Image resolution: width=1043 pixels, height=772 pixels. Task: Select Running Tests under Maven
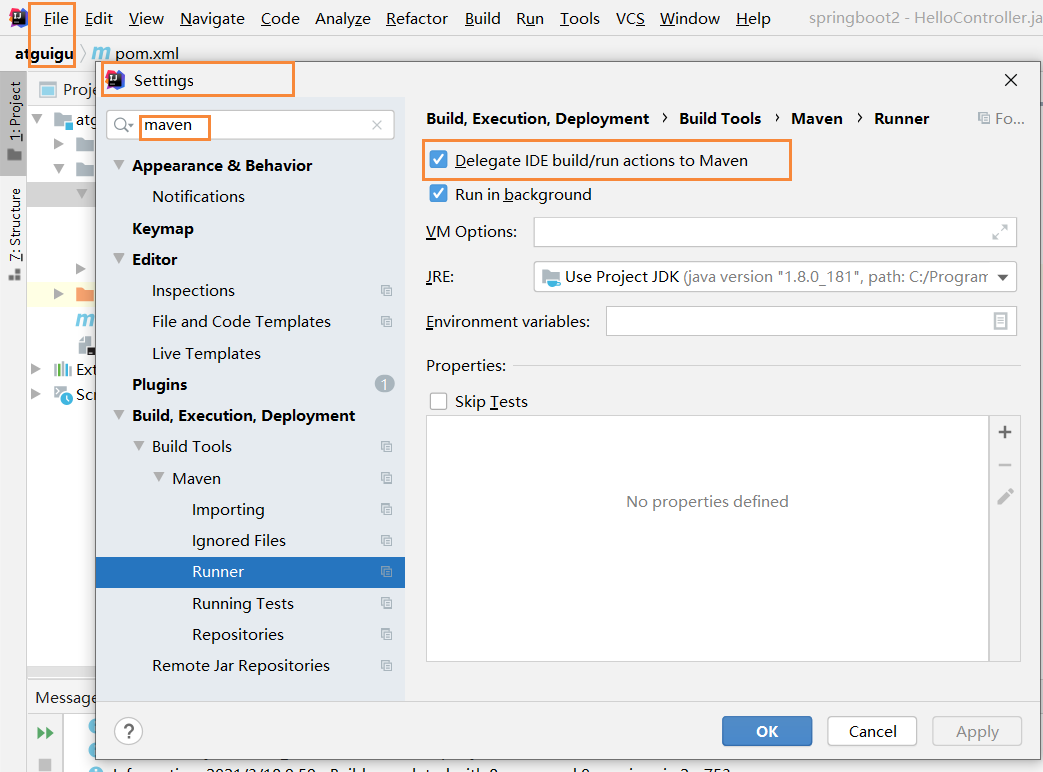243,603
